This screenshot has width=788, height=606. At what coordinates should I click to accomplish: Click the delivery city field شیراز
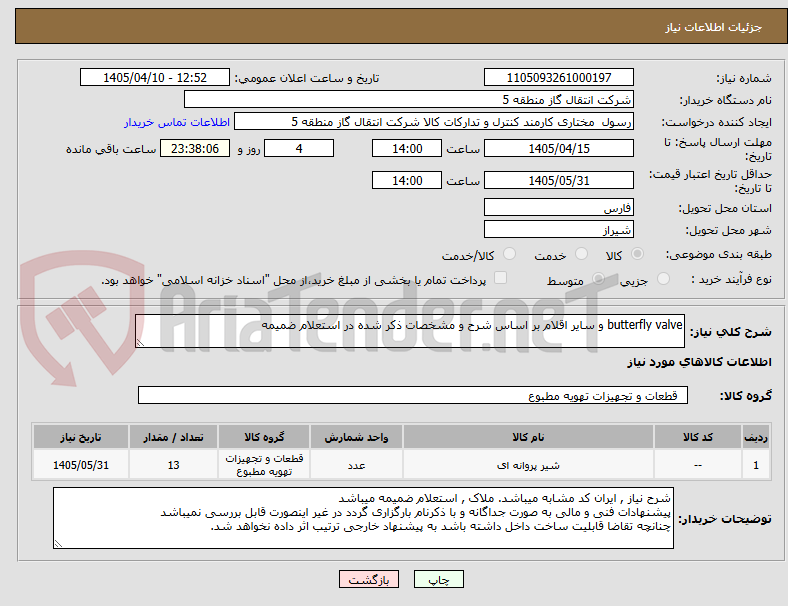[x=559, y=229]
